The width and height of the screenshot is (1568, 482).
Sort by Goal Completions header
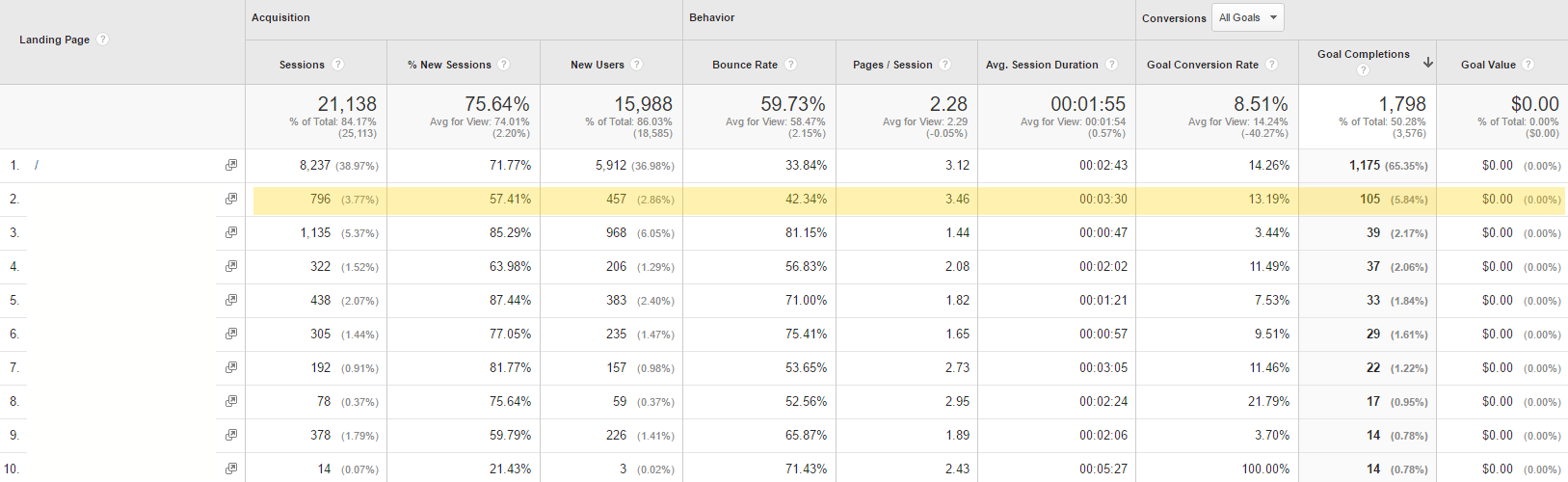pyautogui.click(x=1363, y=54)
